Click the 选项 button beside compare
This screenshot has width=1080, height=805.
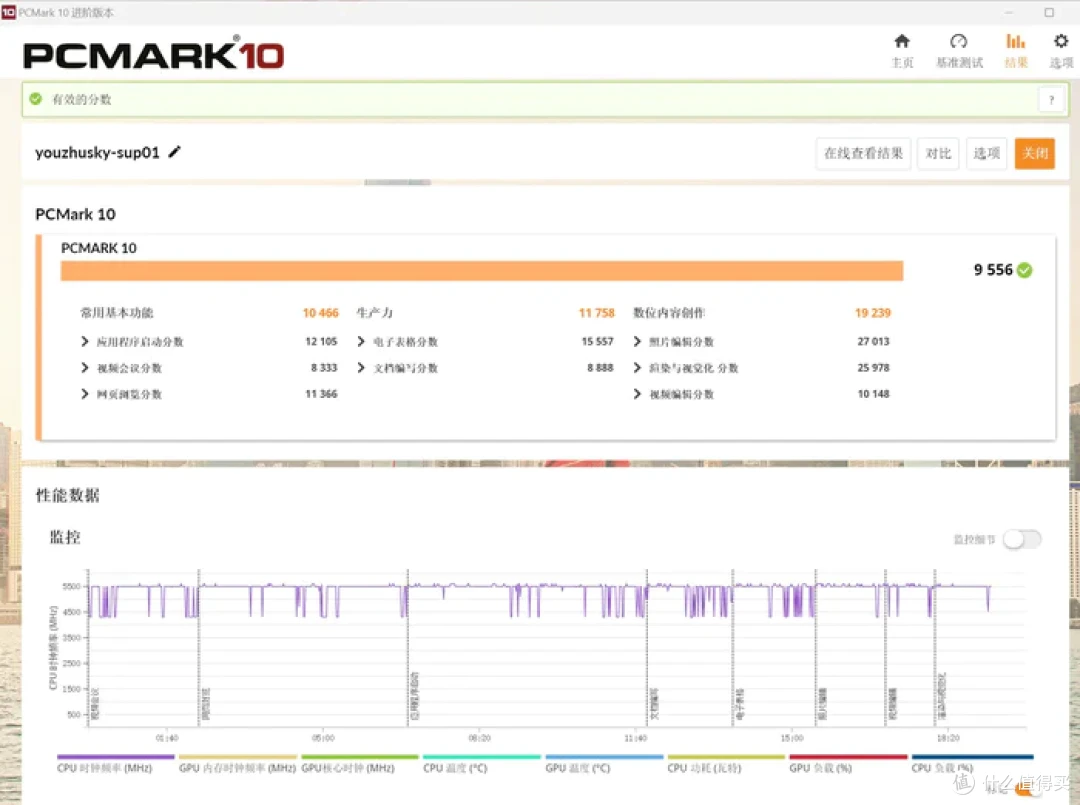tap(986, 153)
